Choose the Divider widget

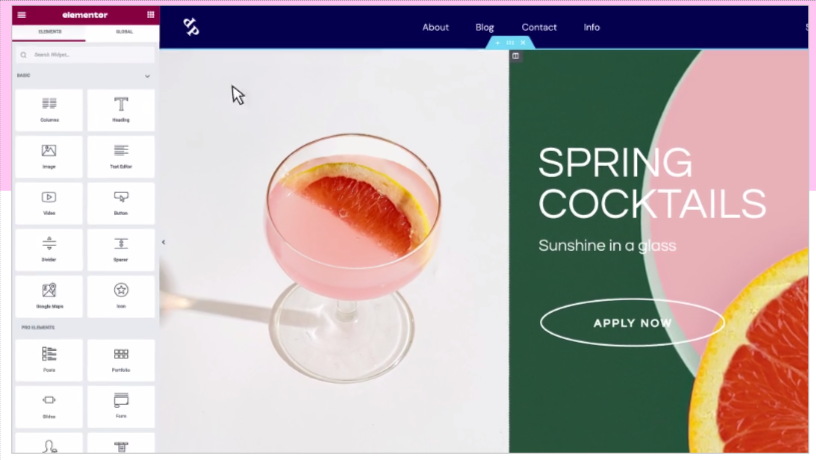click(x=49, y=250)
